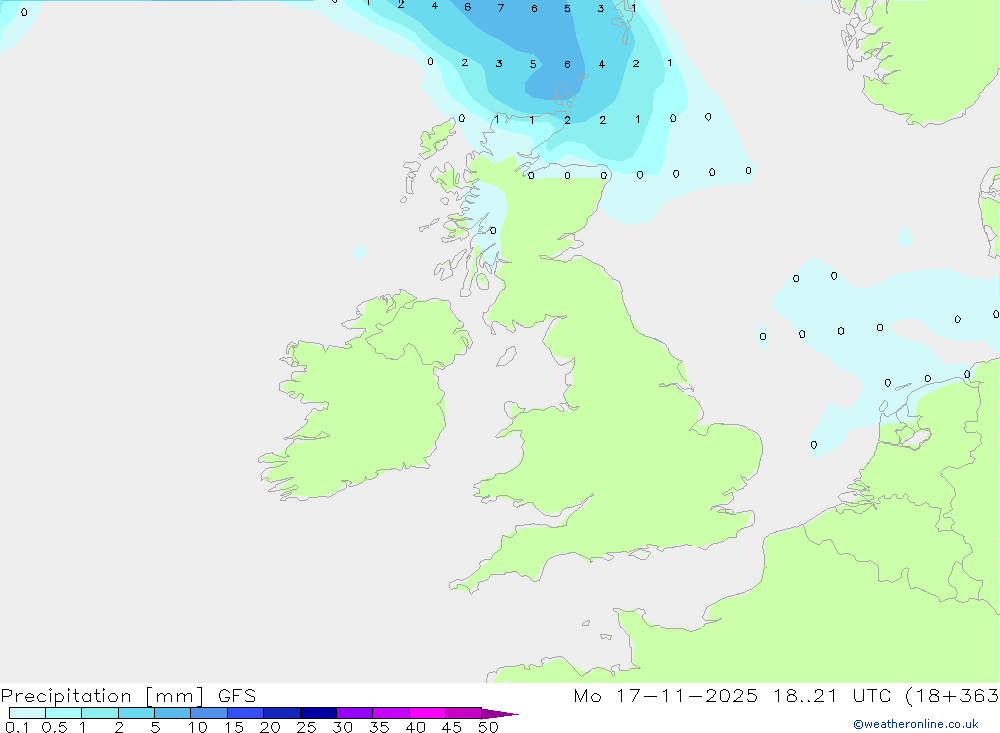The width and height of the screenshot is (1000, 733).
Task: Click the legend scale label '40'
Action: tap(415, 727)
